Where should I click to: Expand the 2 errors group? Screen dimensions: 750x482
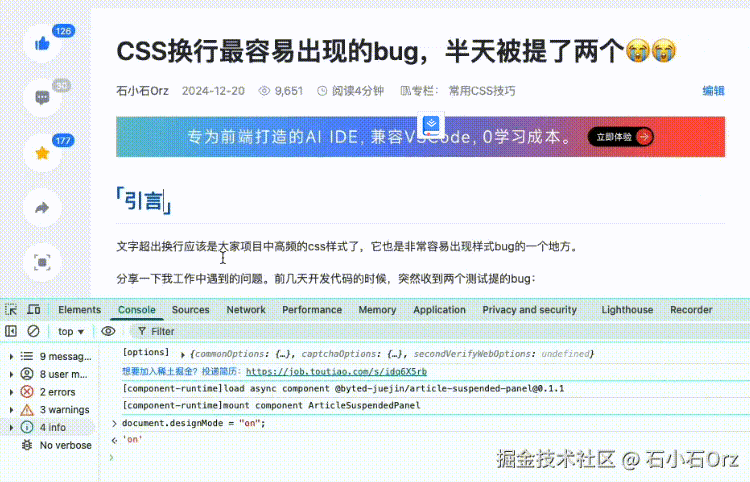[11, 392]
